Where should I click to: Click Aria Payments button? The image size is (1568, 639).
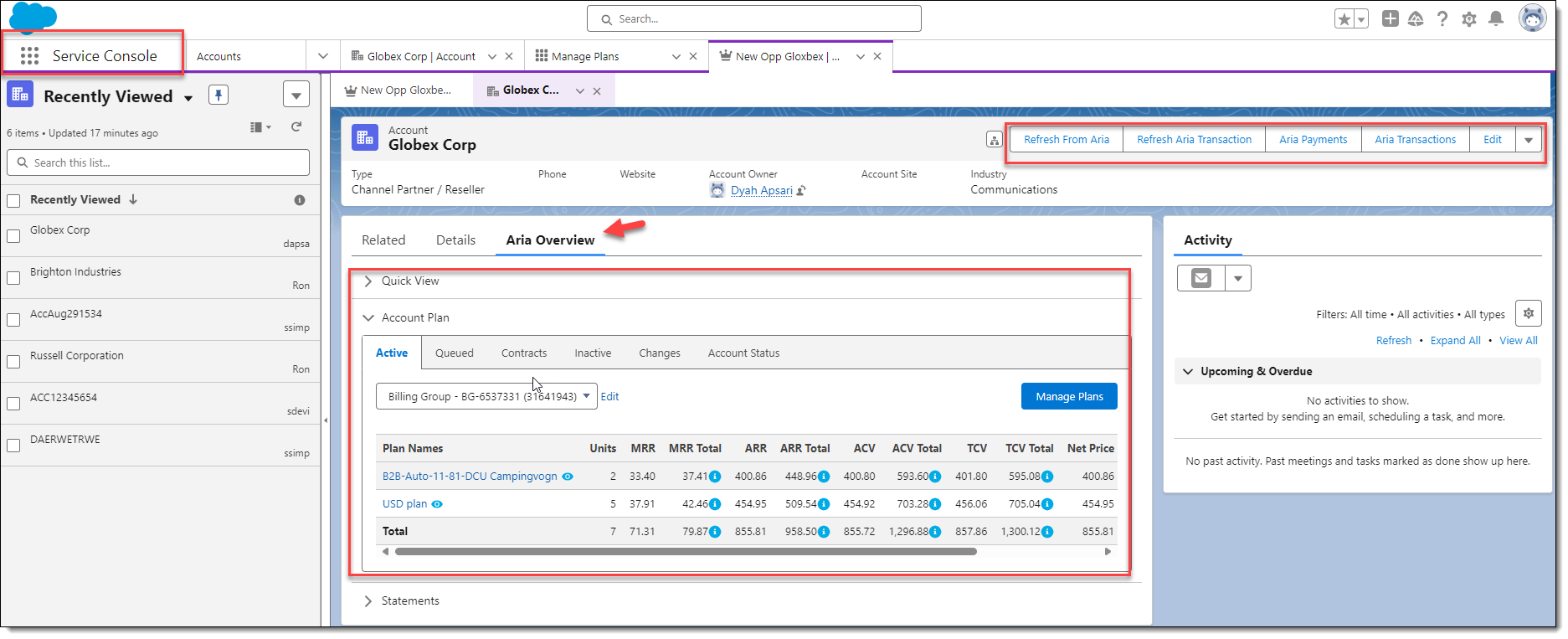click(x=1314, y=140)
